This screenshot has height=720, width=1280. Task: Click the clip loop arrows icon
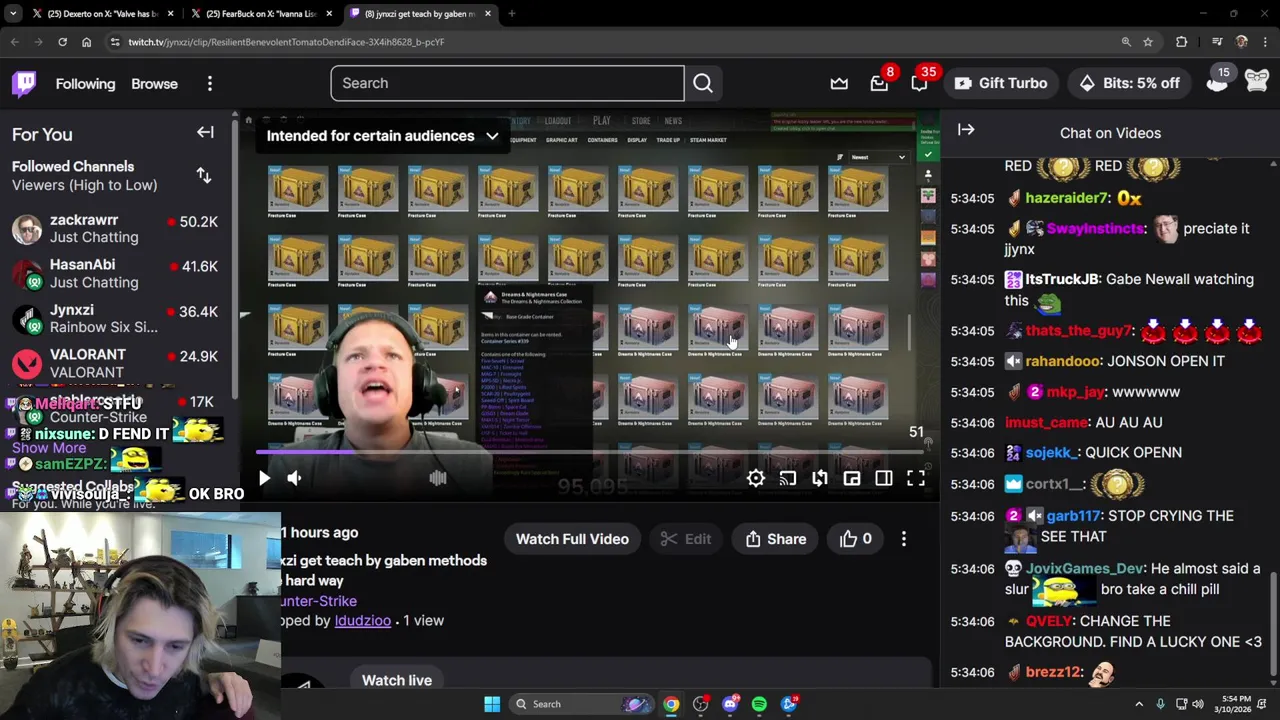820,479
